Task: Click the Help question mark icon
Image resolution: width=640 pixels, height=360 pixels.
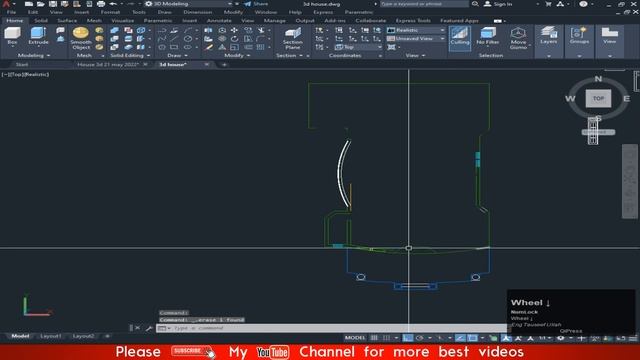Action: (583, 4)
